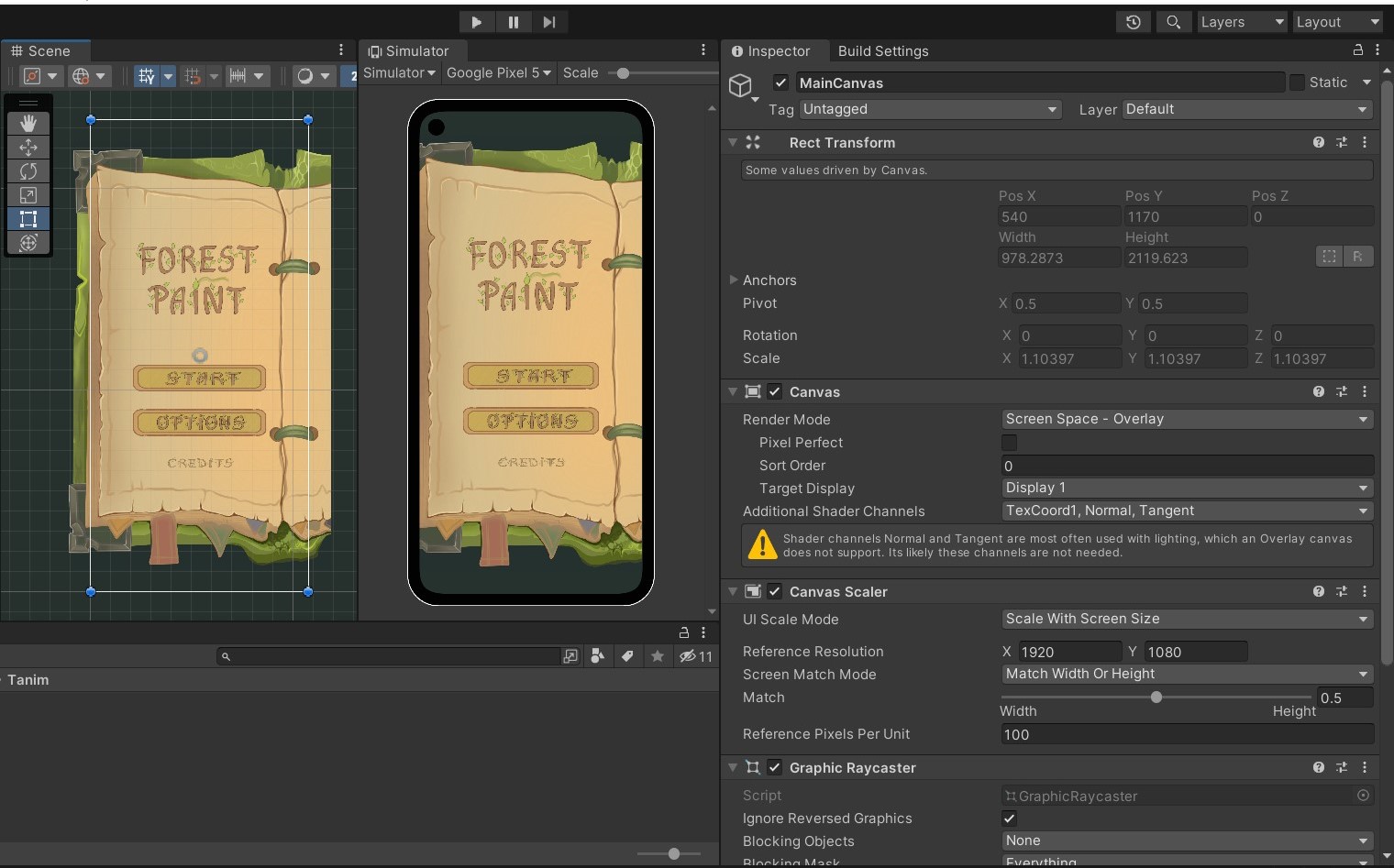
Task: Open the Layer Default dropdown
Action: 1247,109
